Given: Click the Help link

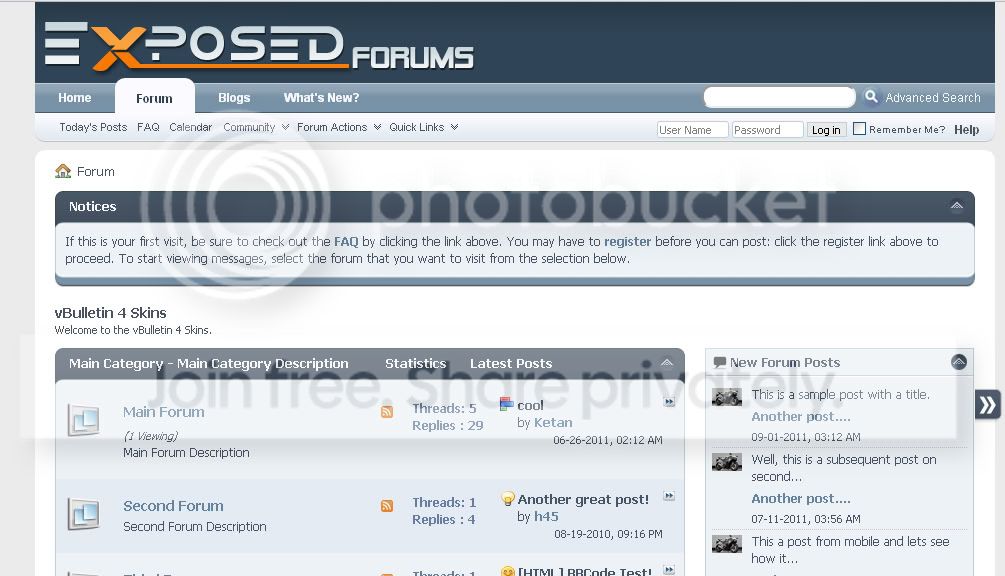Looking at the screenshot, I should click(x=967, y=129).
